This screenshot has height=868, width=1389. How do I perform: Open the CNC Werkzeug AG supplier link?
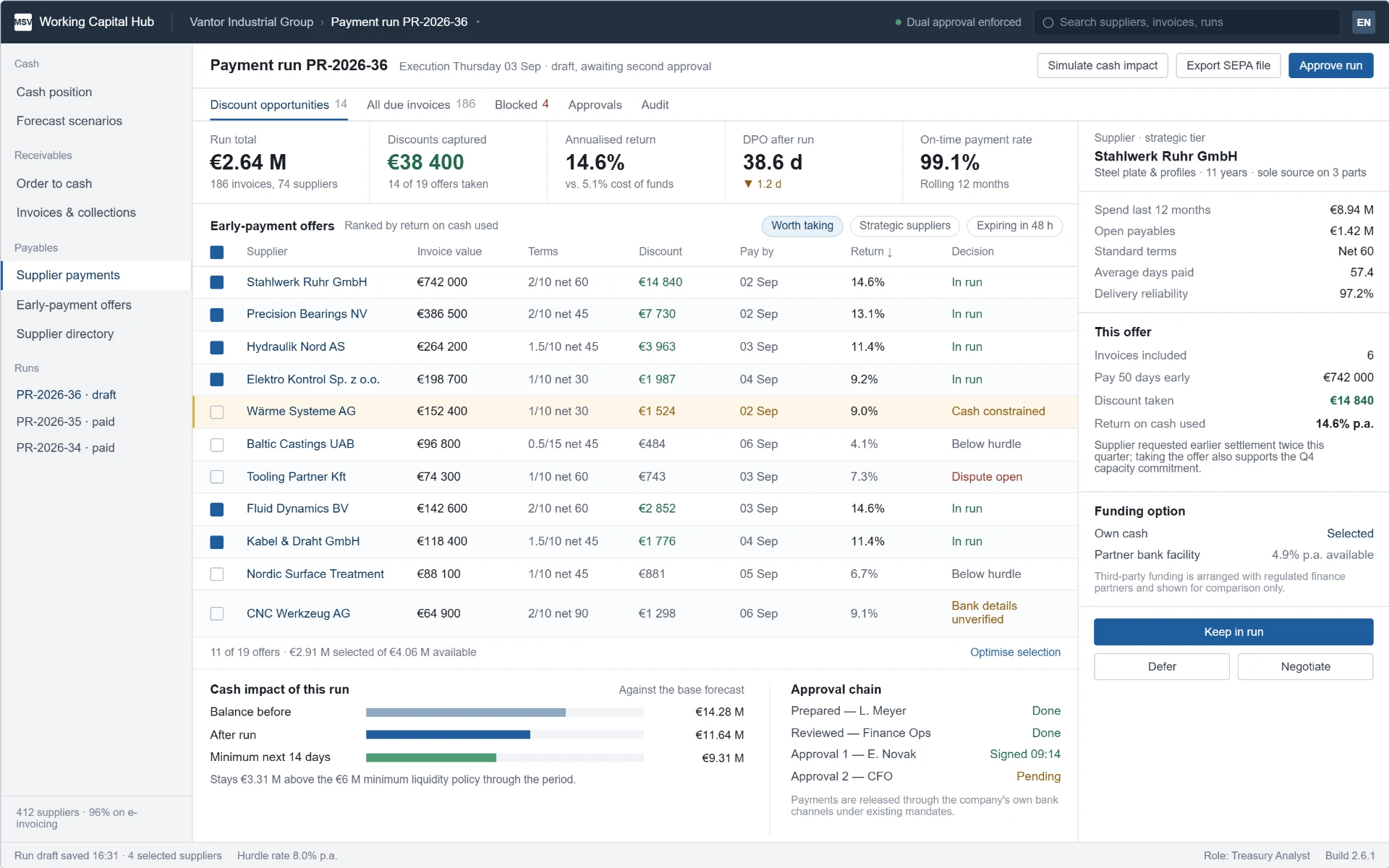(298, 613)
